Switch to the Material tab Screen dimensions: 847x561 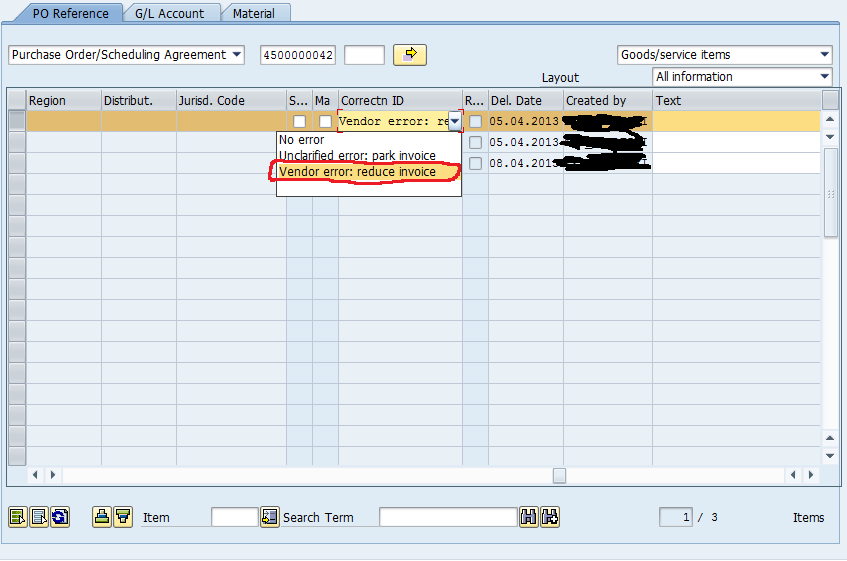[x=253, y=13]
